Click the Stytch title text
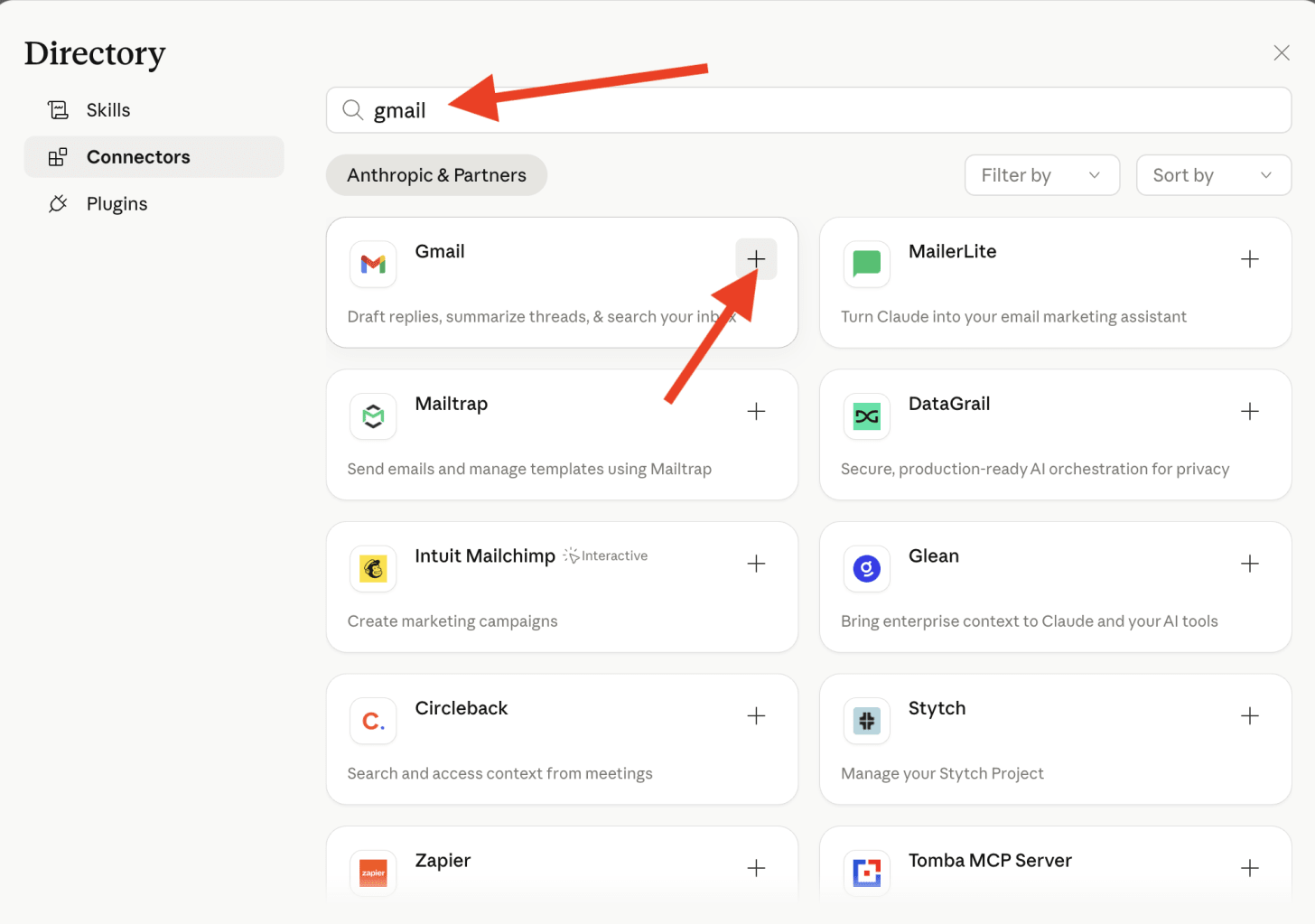Viewport: 1315px width, 924px height. coord(937,709)
